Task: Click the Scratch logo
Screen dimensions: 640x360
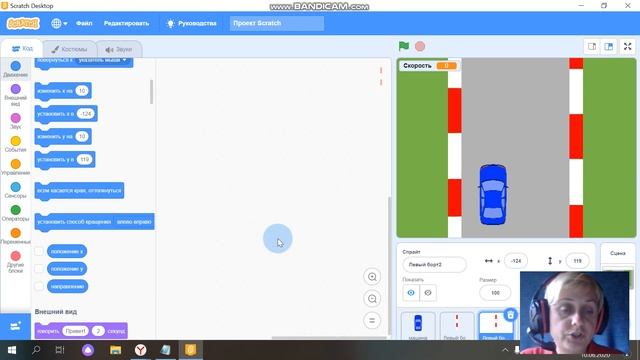Action: point(23,23)
